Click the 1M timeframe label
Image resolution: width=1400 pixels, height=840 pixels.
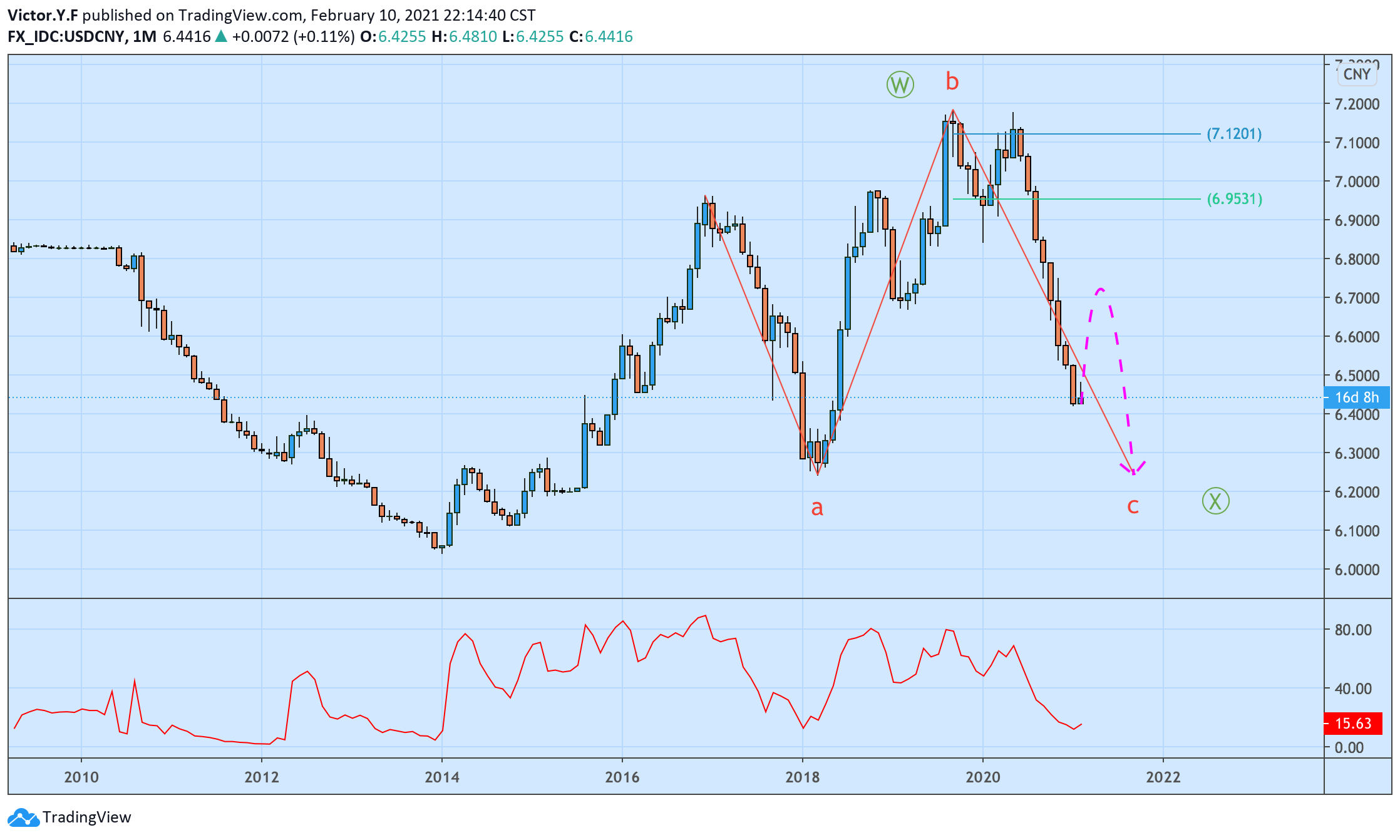(x=145, y=36)
